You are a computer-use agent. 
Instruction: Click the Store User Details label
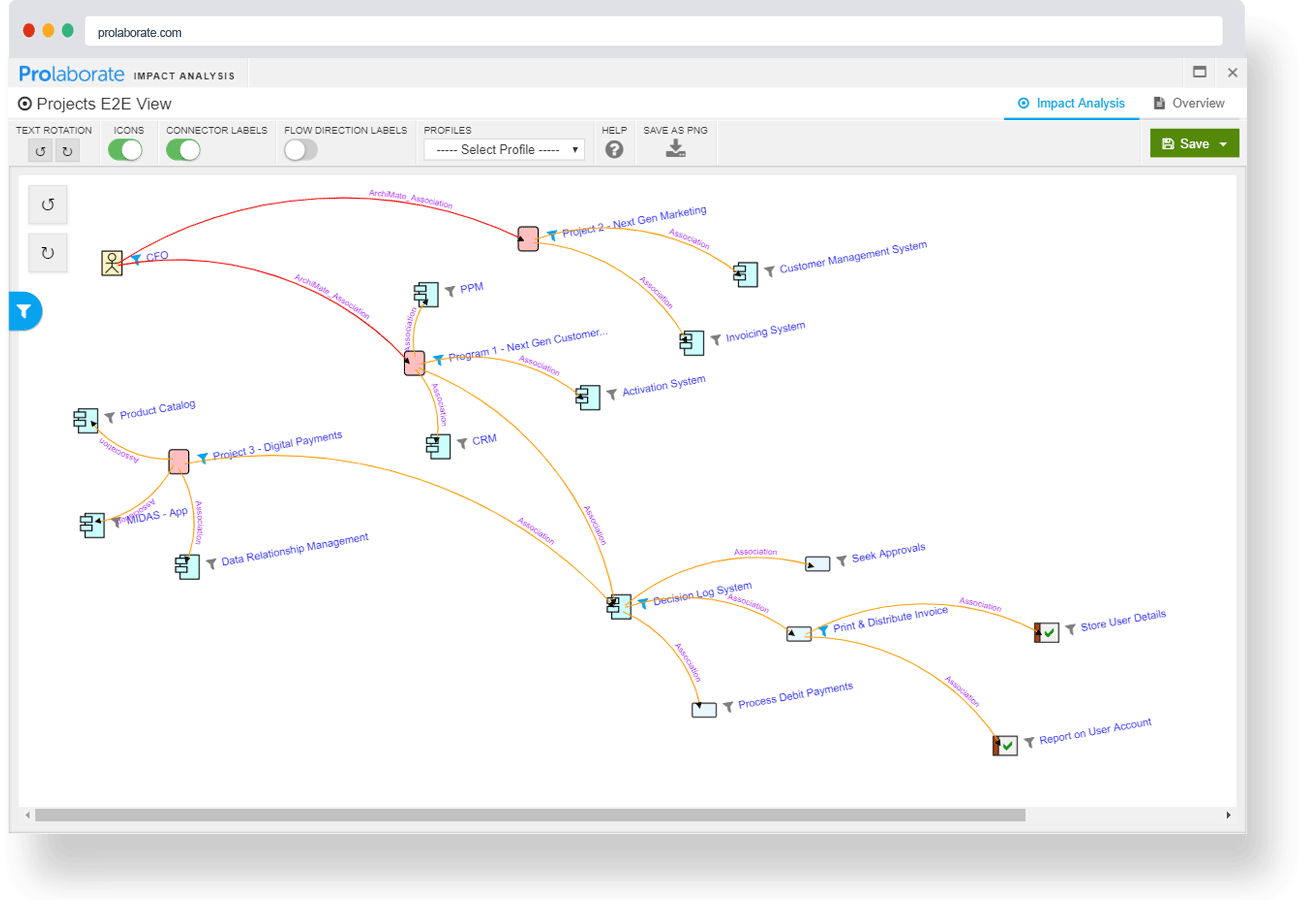1123,622
